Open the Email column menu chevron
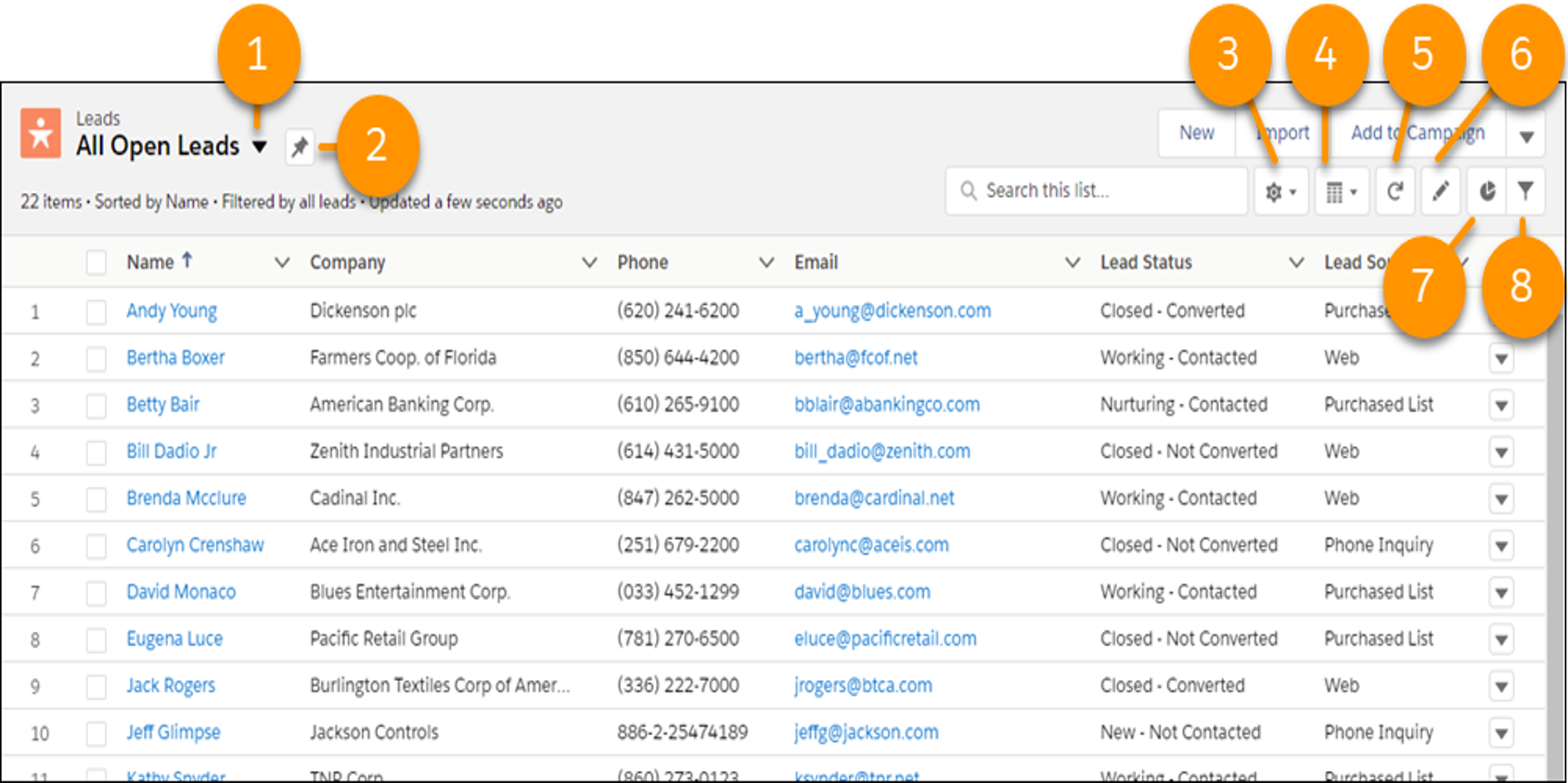The image size is (1568, 783). (x=1073, y=263)
